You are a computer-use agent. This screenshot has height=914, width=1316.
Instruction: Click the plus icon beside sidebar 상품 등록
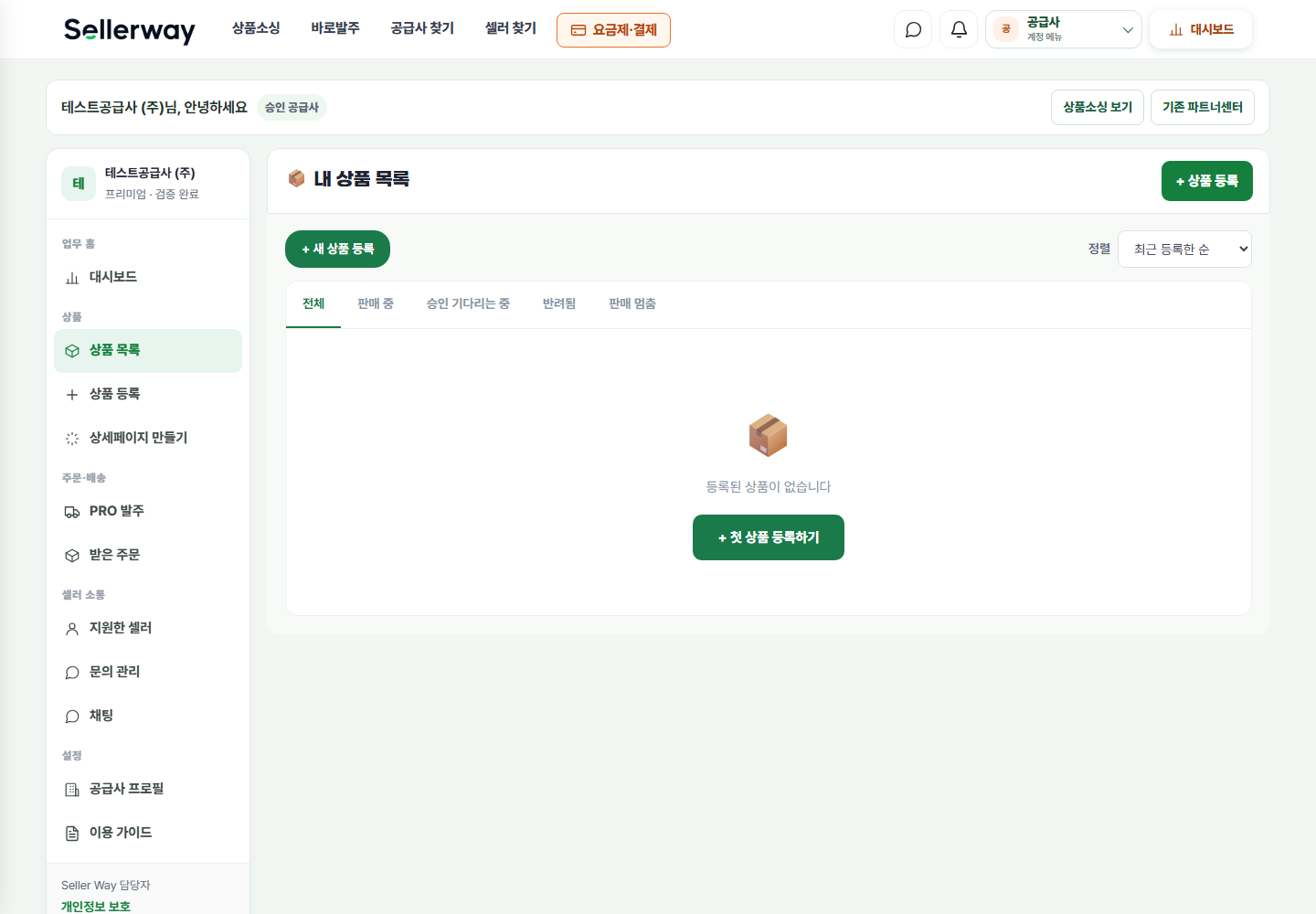coord(72,395)
